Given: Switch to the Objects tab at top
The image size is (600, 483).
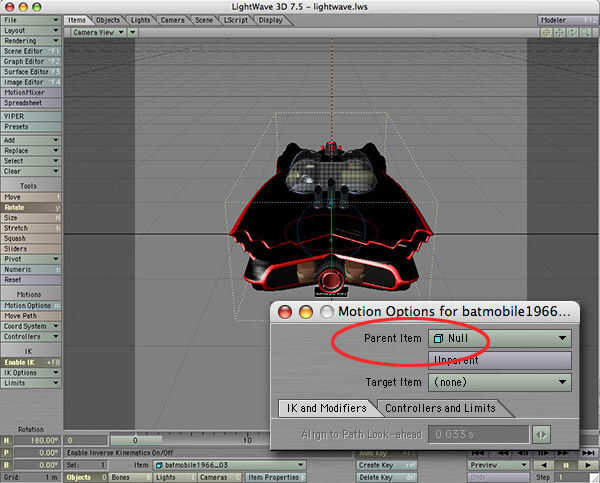Looking at the screenshot, I should click(x=108, y=20).
